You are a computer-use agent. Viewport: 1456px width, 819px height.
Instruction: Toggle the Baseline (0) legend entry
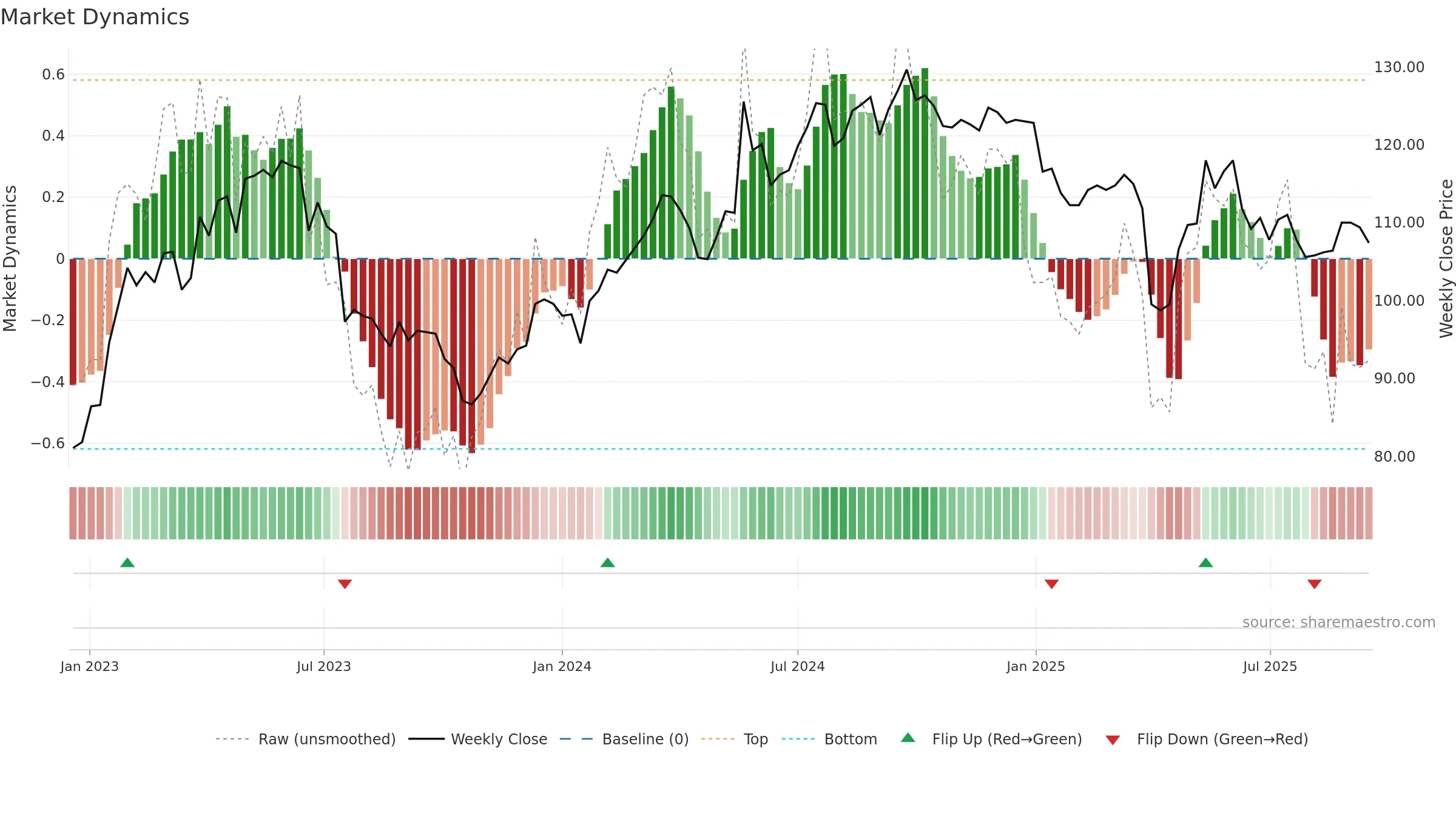pyautogui.click(x=624, y=739)
